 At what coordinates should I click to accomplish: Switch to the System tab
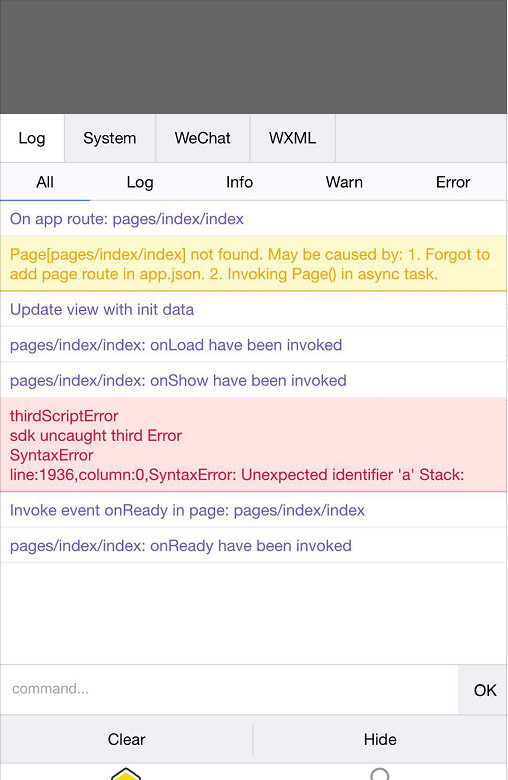tap(110, 138)
